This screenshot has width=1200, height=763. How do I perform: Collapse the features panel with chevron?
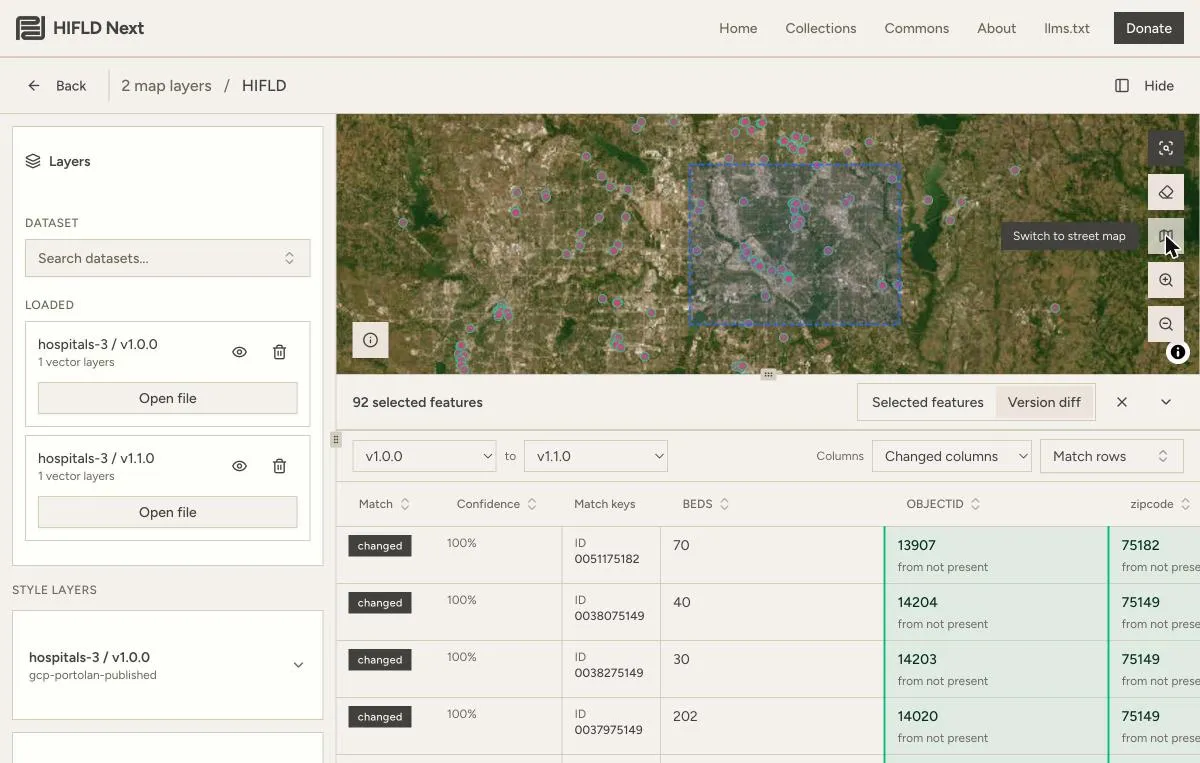pos(1166,402)
